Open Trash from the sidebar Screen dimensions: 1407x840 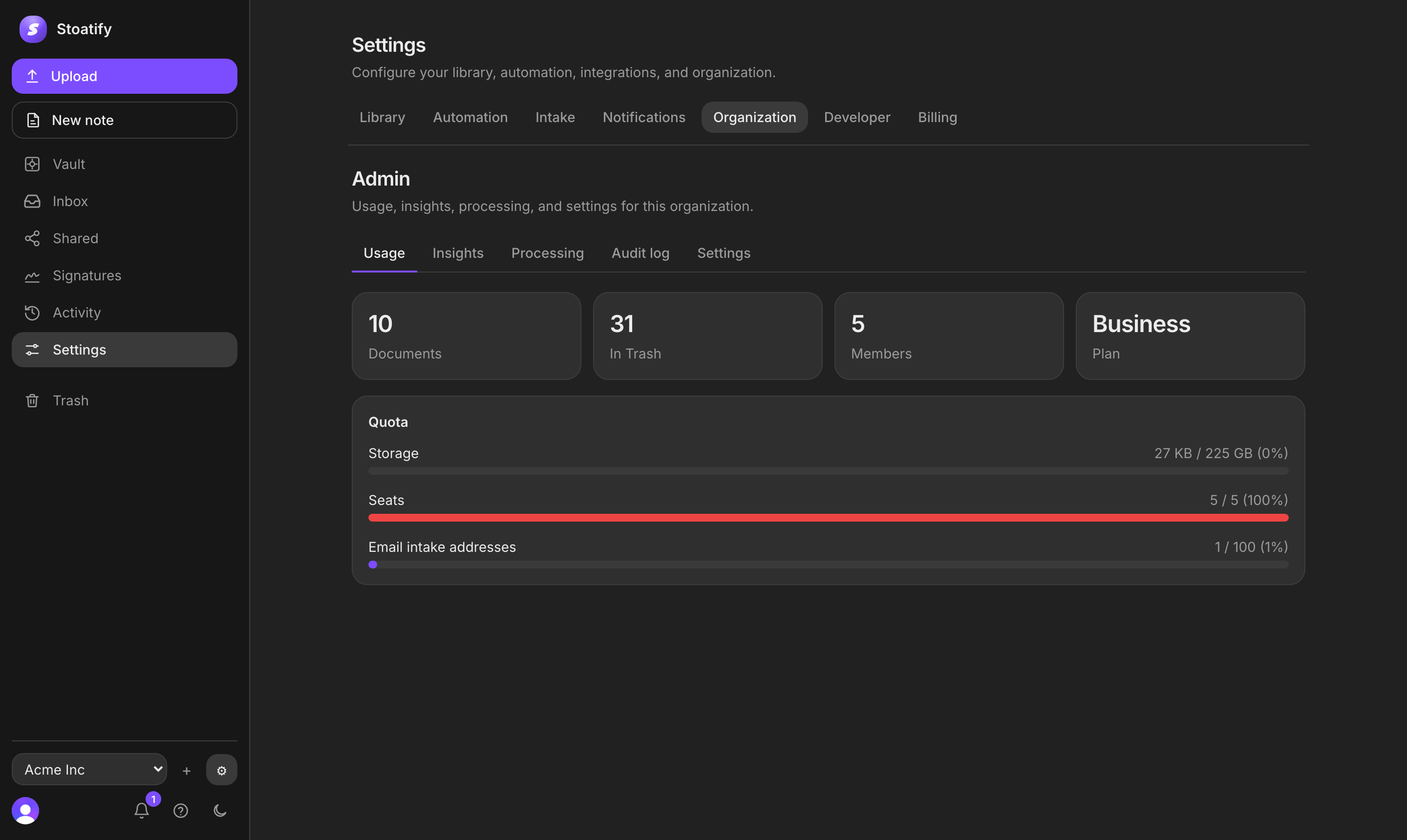(124, 400)
